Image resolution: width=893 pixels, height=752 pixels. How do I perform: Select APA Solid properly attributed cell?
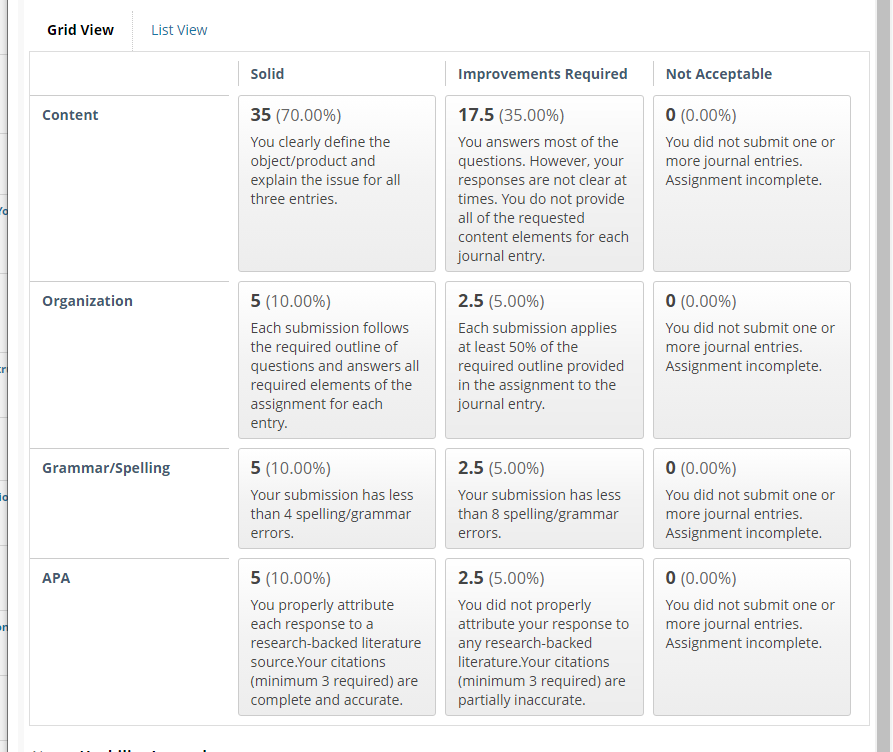click(x=337, y=637)
